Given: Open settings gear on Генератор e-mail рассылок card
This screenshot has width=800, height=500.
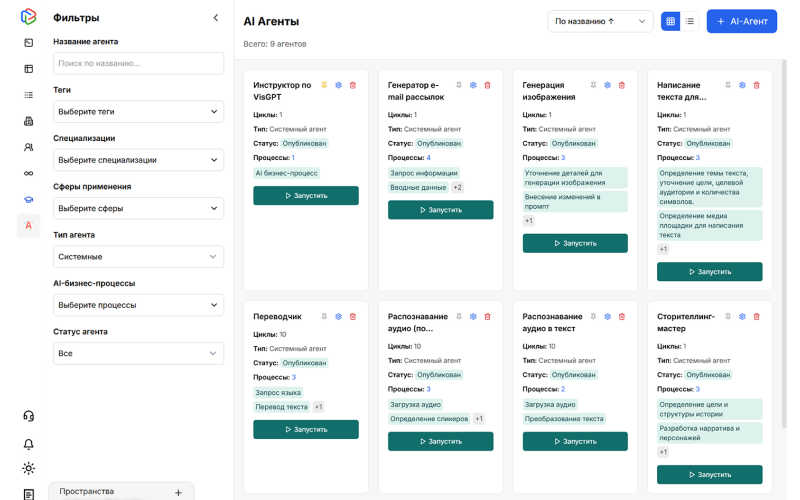Looking at the screenshot, I should click(x=473, y=85).
